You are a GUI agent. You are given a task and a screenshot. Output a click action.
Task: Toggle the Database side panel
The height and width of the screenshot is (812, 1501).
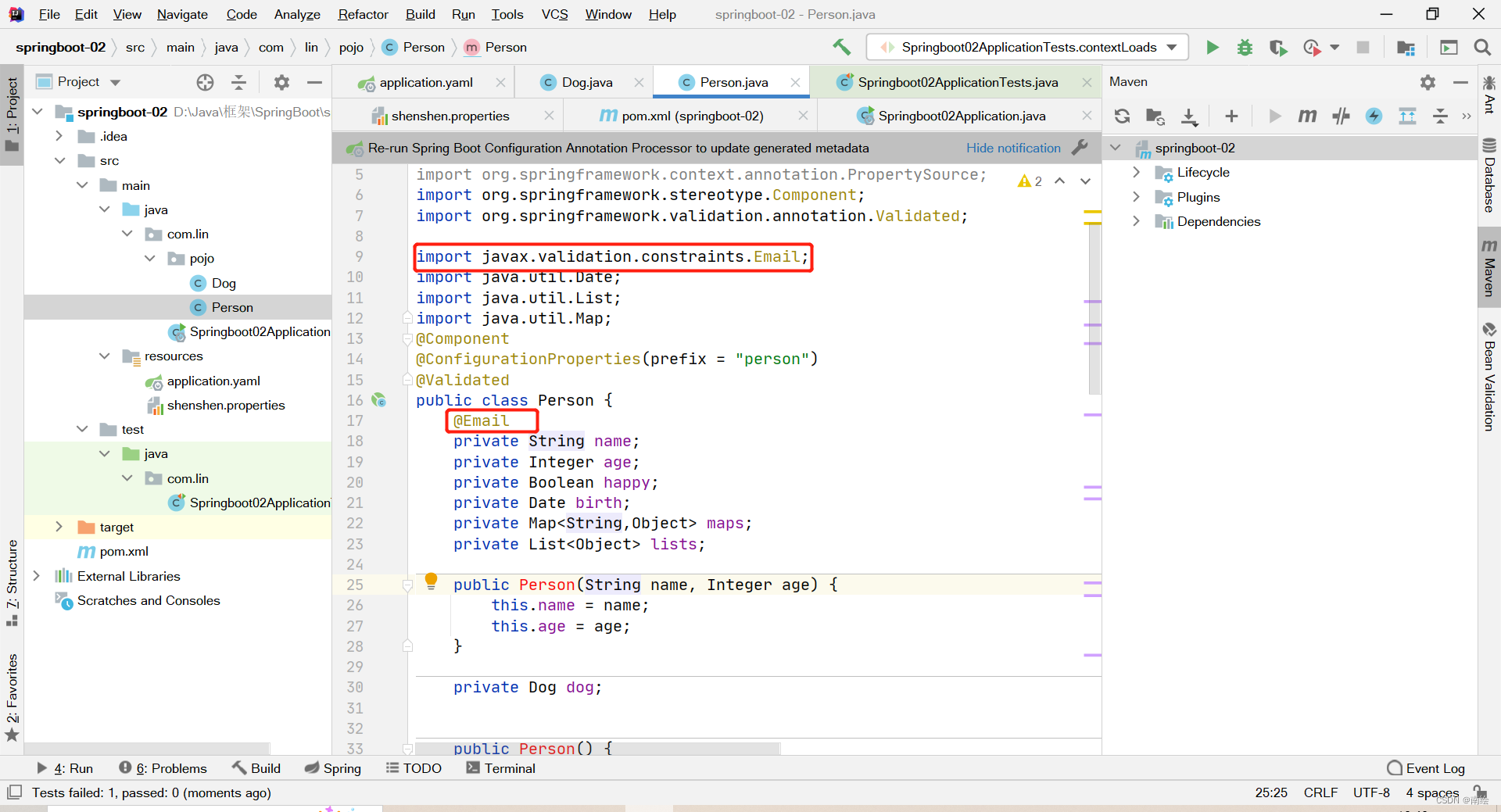(x=1489, y=176)
